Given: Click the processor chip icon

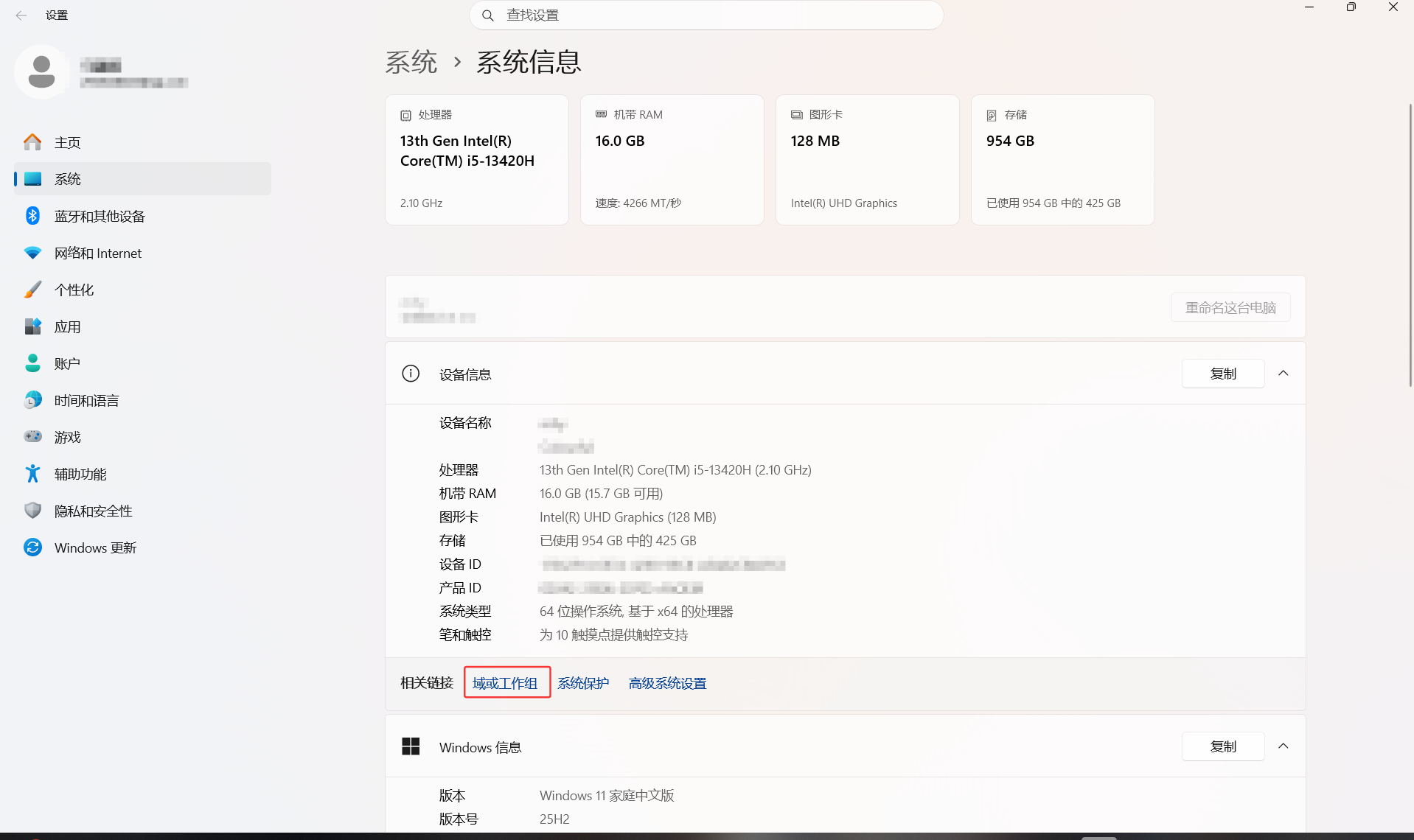Looking at the screenshot, I should (405, 116).
